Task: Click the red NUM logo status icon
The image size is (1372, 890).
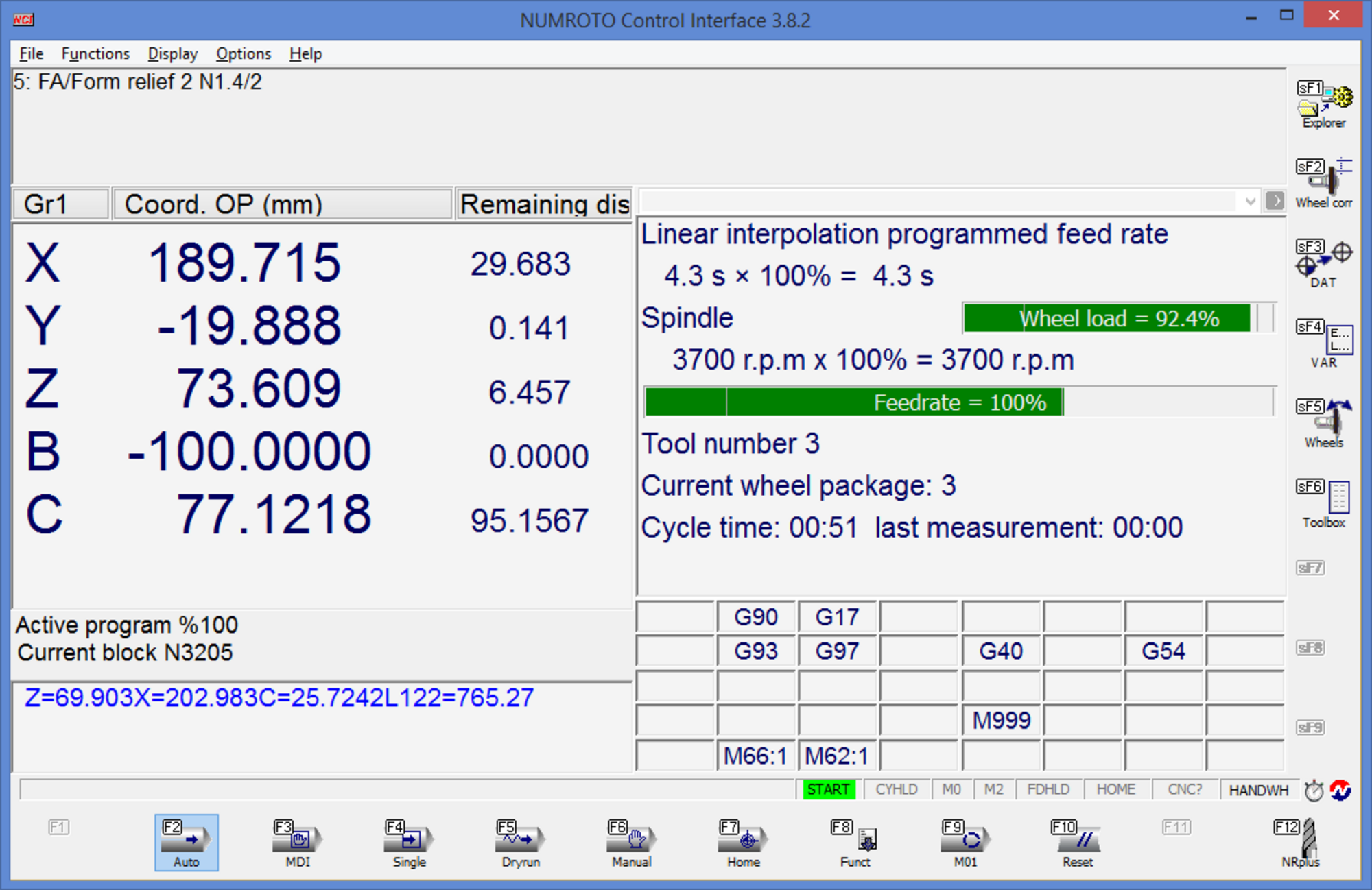Action: [1340, 791]
